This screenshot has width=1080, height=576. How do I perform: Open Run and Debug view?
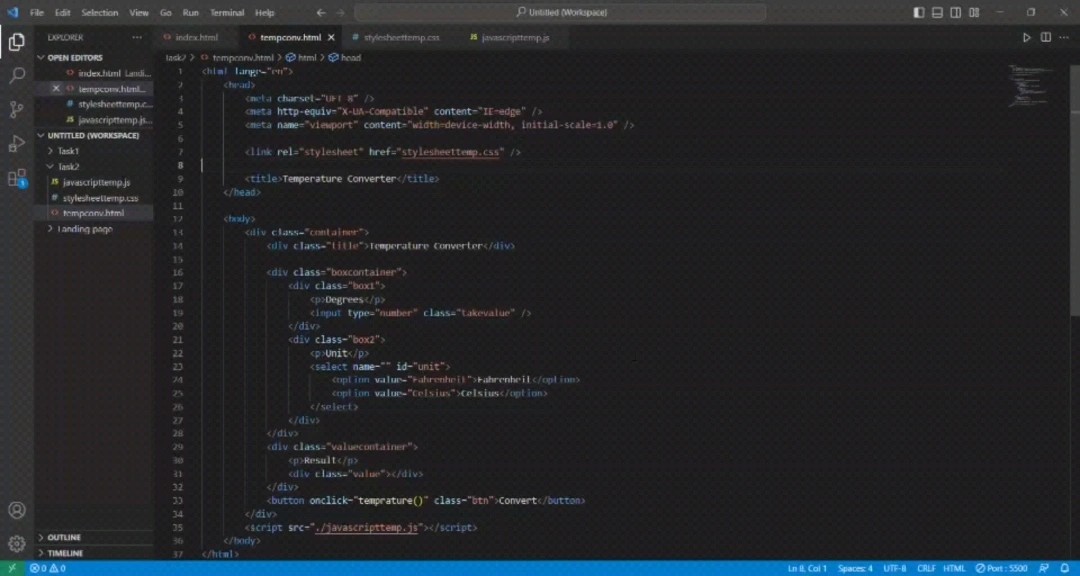(17, 144)
